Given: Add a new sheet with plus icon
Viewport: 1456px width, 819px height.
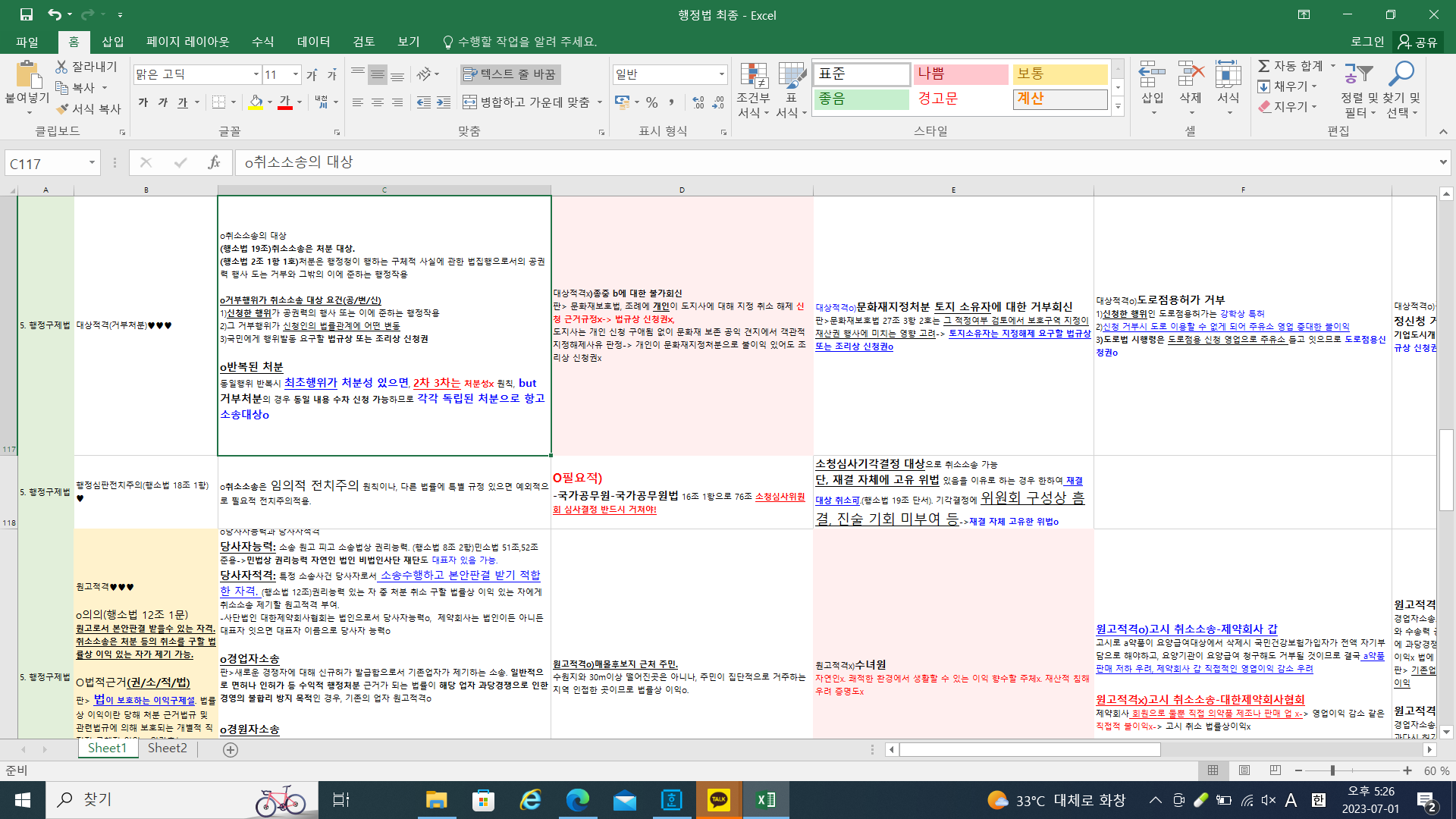Looking at the screenshot, I should 231,749.
